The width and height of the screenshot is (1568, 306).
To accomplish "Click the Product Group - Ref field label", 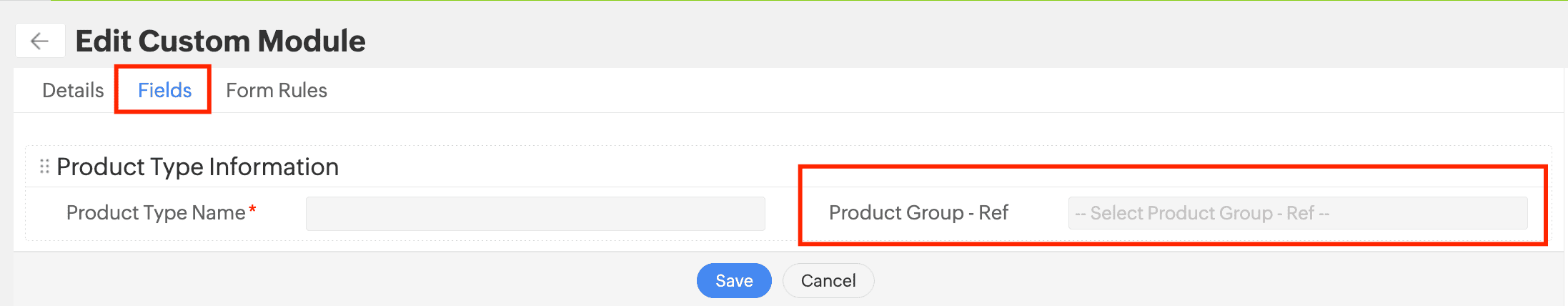I will click(x=918, y=213).
